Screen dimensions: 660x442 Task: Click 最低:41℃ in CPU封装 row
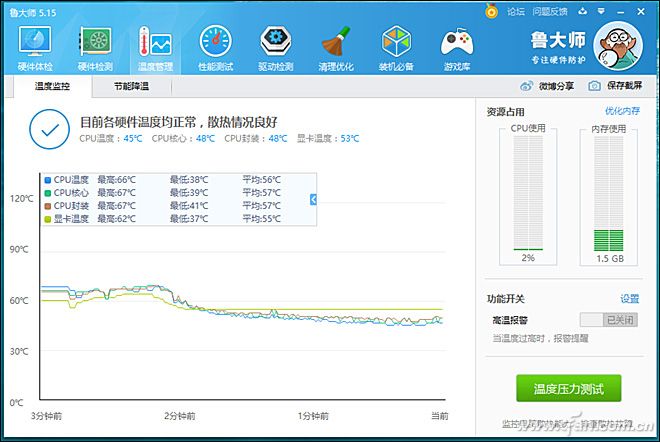point(189,206)
